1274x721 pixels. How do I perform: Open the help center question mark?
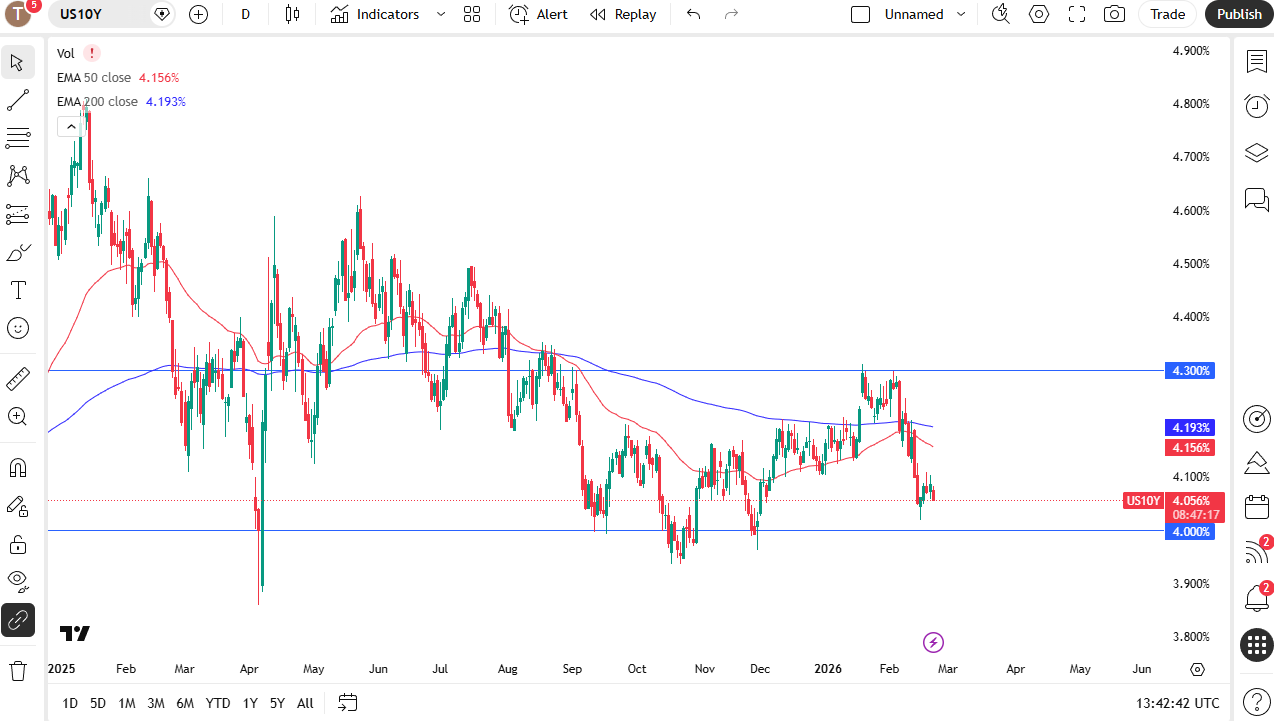1256,701
